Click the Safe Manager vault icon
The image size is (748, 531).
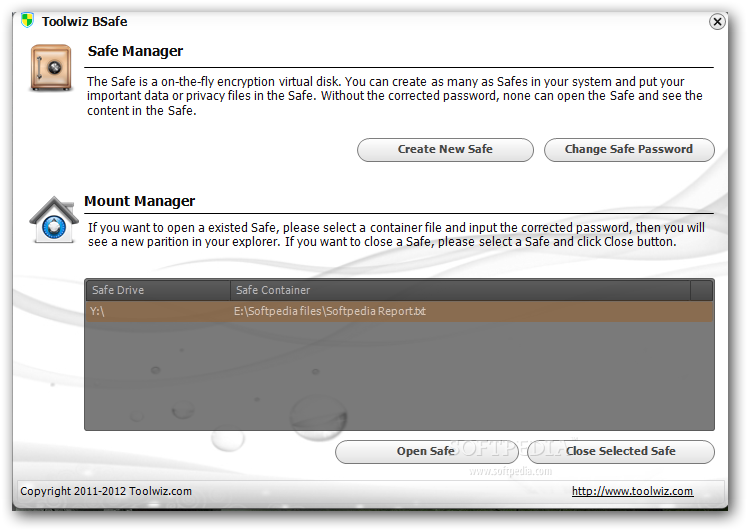[x=51, y=67]
